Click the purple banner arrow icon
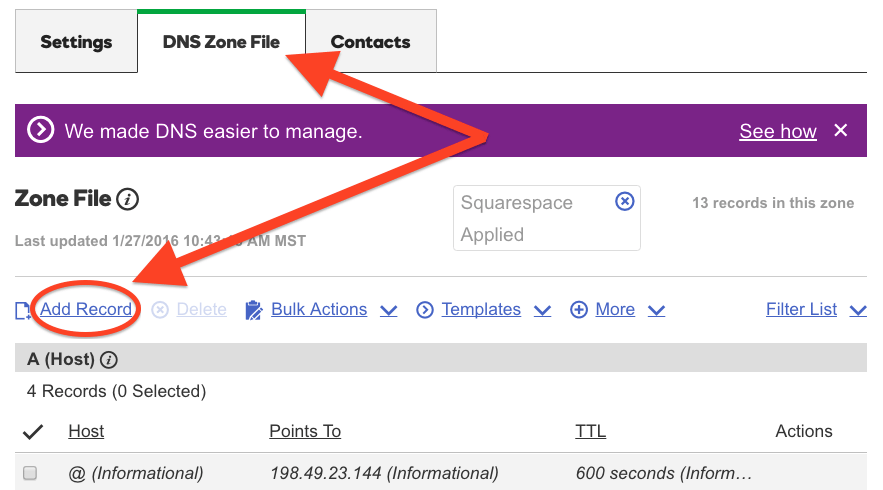Image resolution: width=883 pixels, height=490 pixels. [41, 130]
